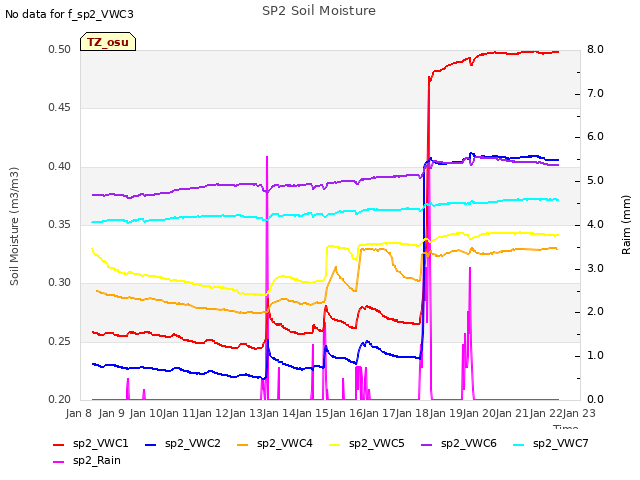This screenshot has height=480, width=640.
Task: Click the 0.0 right axis tick label
Action: click(595, 400)
